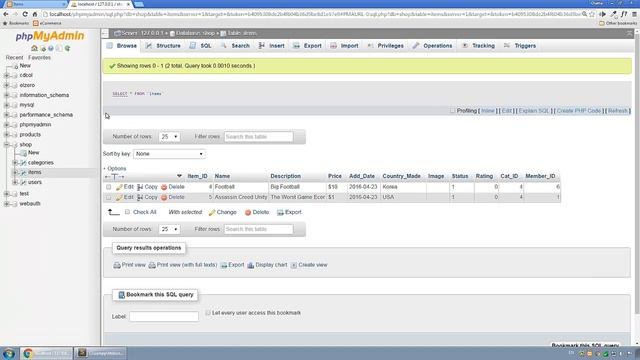Click the bookmark Label input field
This screenshot has width=640, height=360.
coord(164,316)
